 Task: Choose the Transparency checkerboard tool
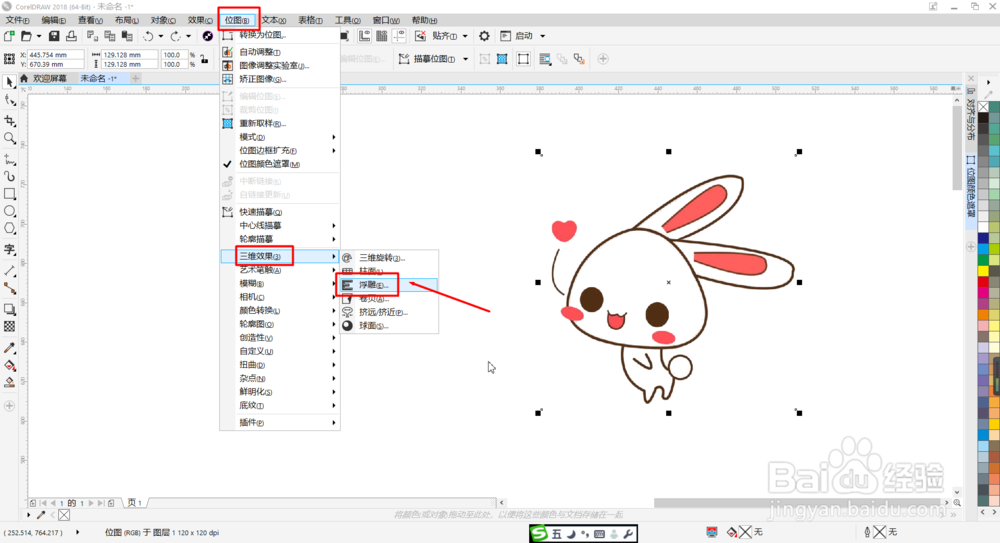tap(10, 327)
